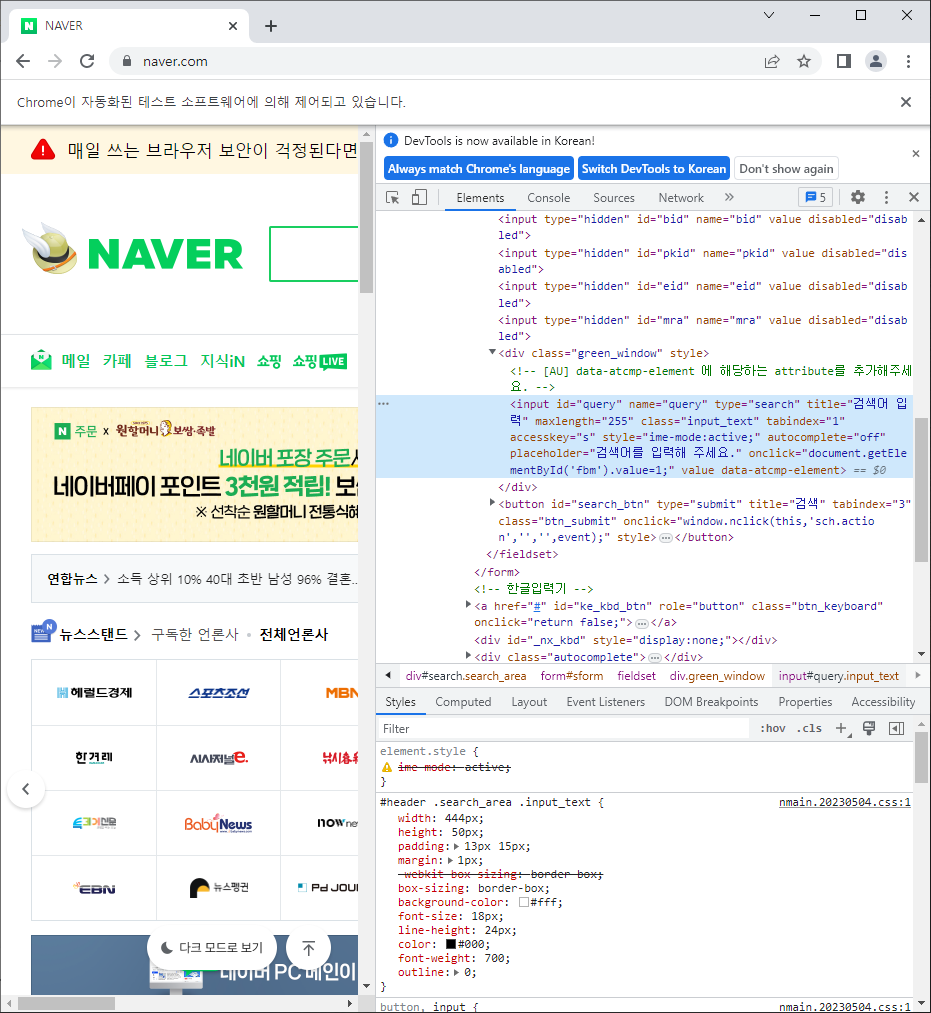Image resolution: width=931 pixels, height=1013 pixels.
Task: Click Always match Chrome's language
Action: 479,169
